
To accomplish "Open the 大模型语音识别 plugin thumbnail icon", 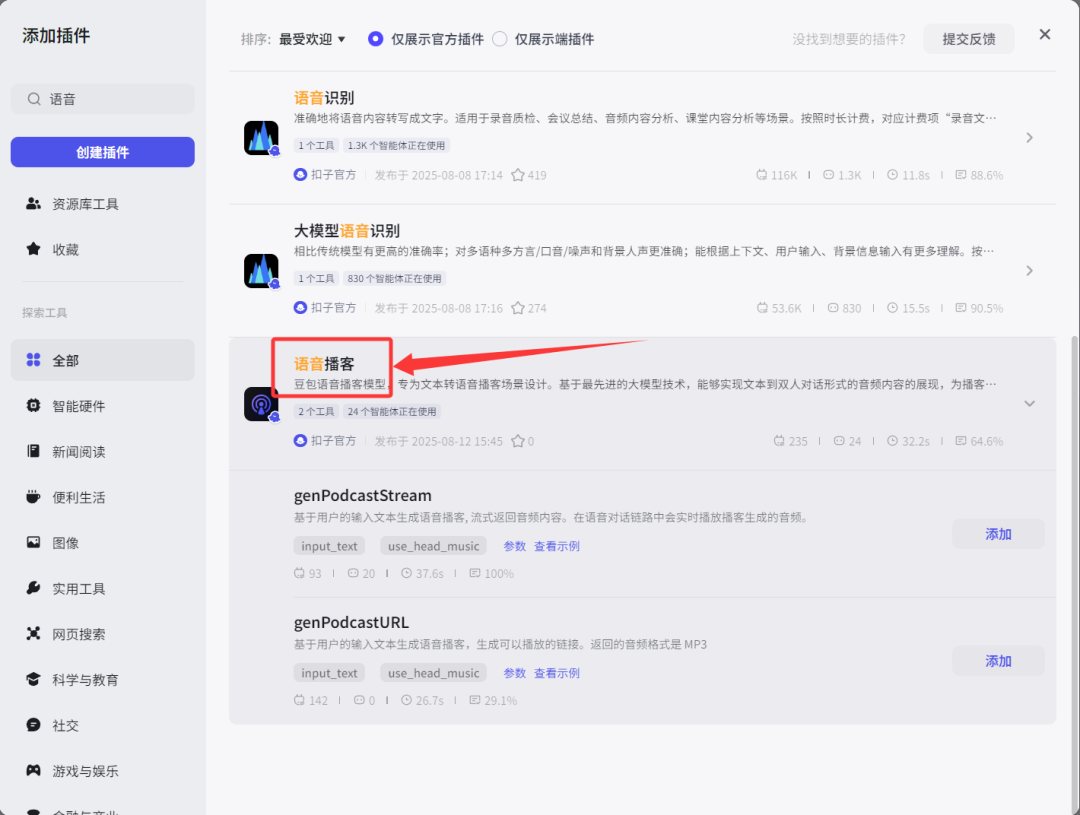I will coord(261,271).
